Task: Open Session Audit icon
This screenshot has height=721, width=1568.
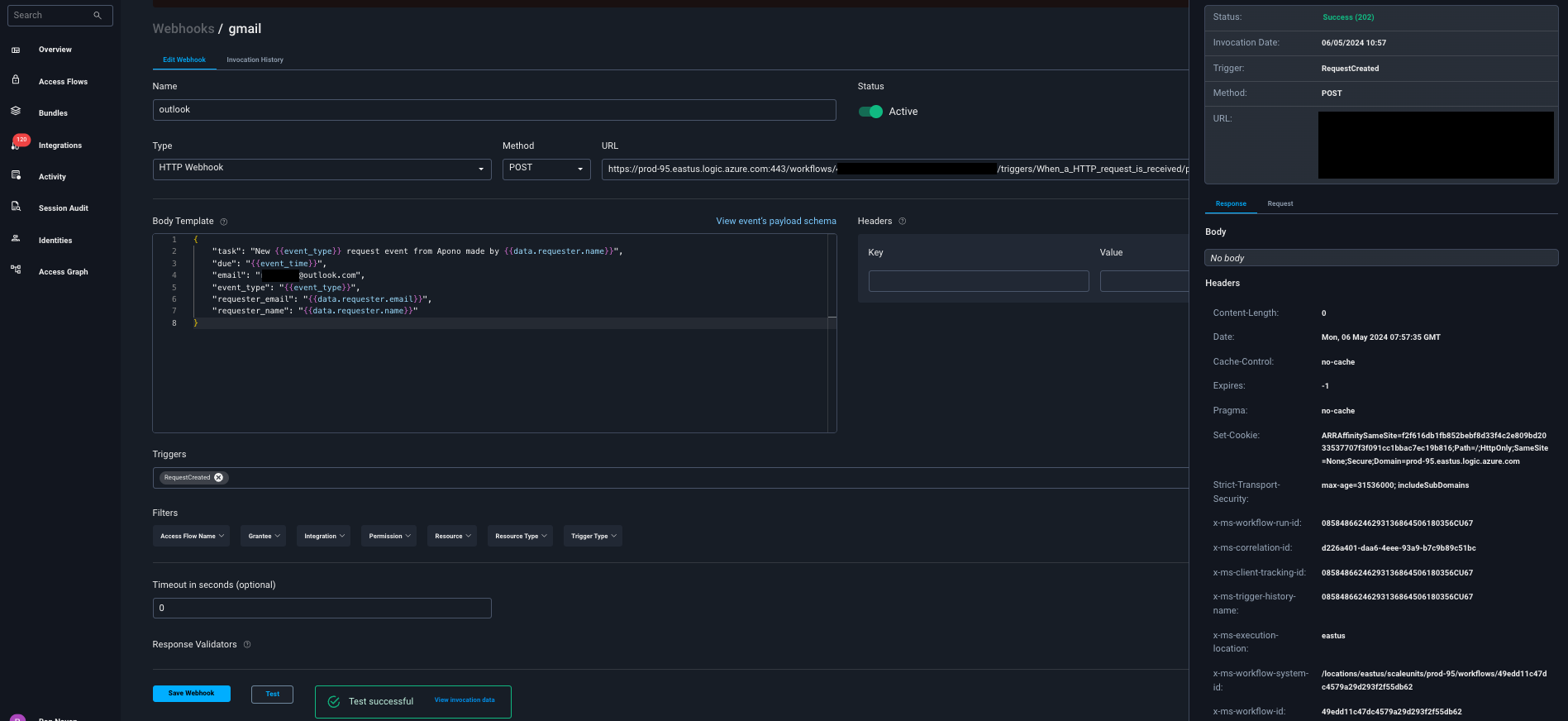Action: [x=16, y=207]
